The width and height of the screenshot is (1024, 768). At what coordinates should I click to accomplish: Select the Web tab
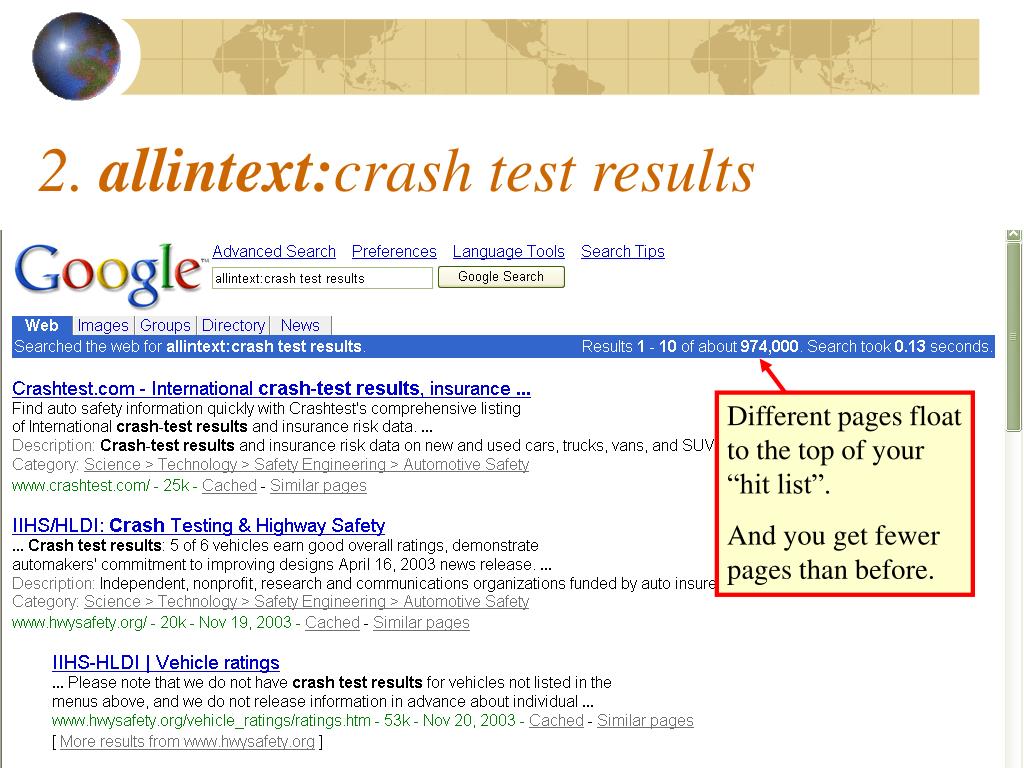click(x=41, y=325)
